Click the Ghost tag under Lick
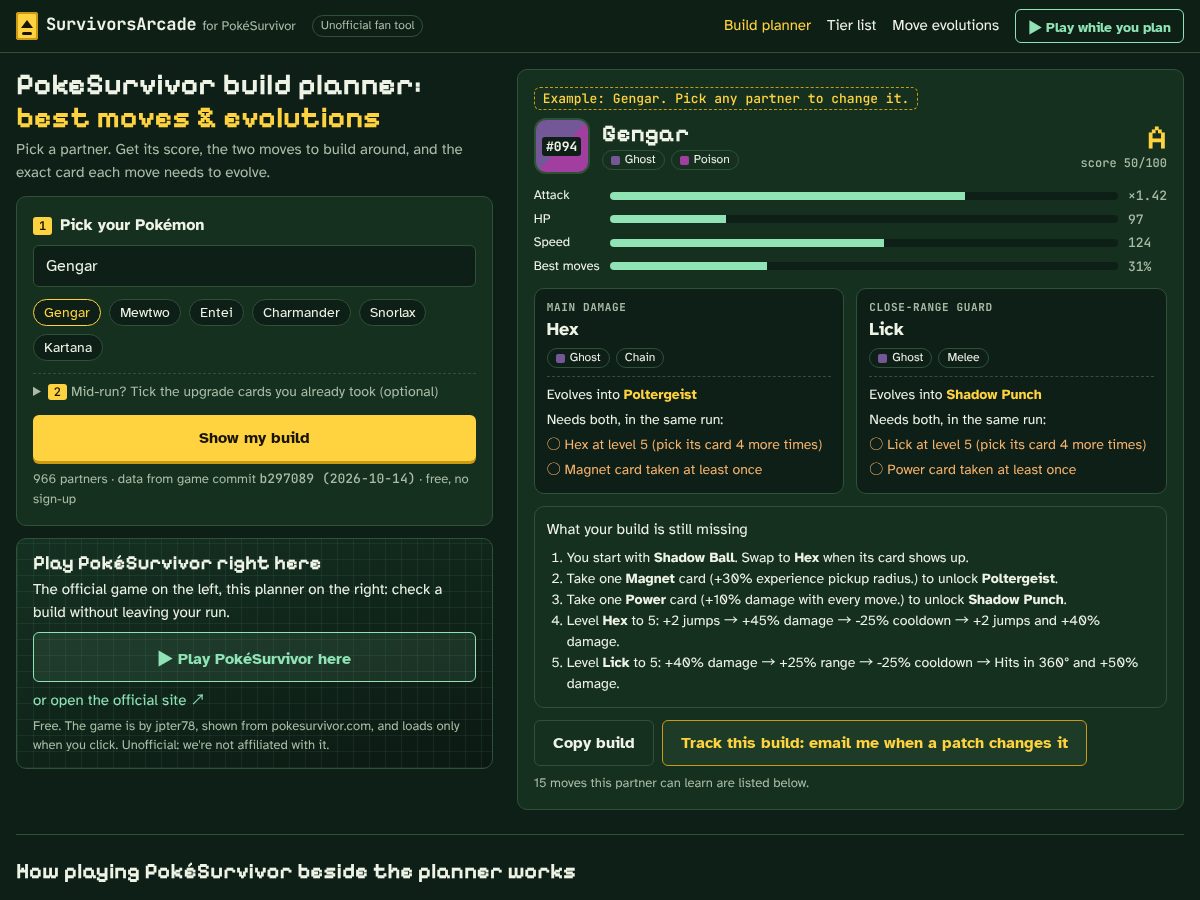 click(900, 357)
